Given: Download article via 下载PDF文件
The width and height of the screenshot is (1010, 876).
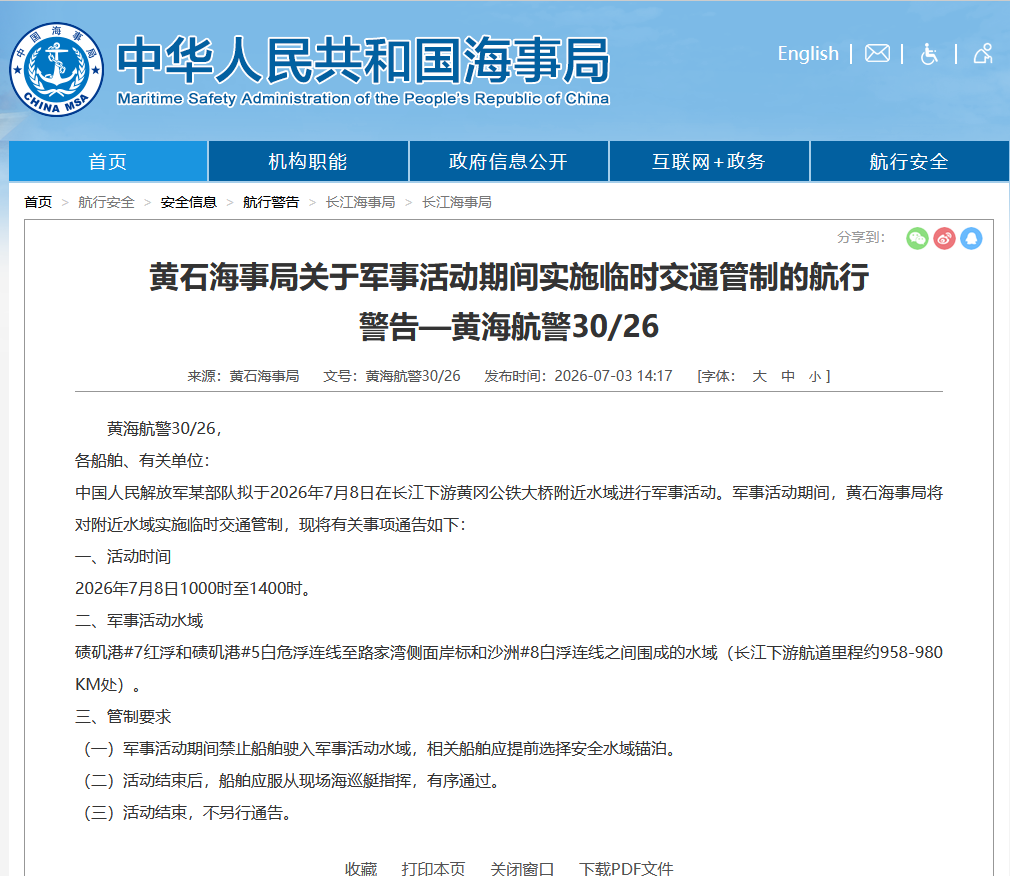Looking at the screenshot, I should (626, 868).
